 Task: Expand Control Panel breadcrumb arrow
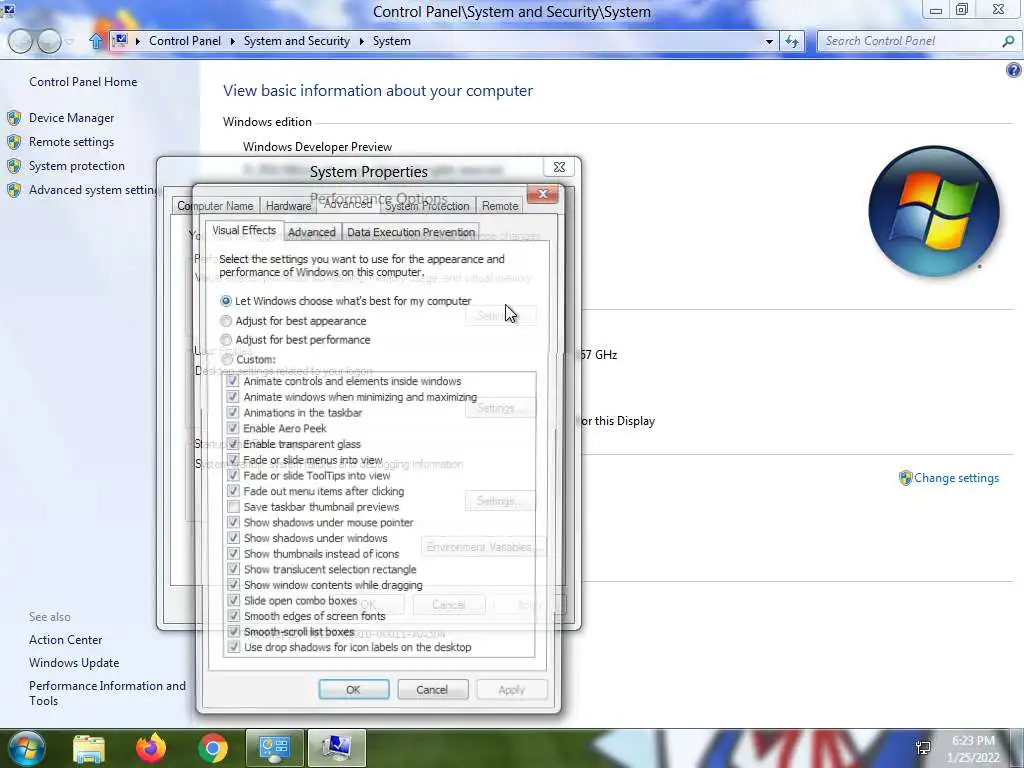coord(232,41)
